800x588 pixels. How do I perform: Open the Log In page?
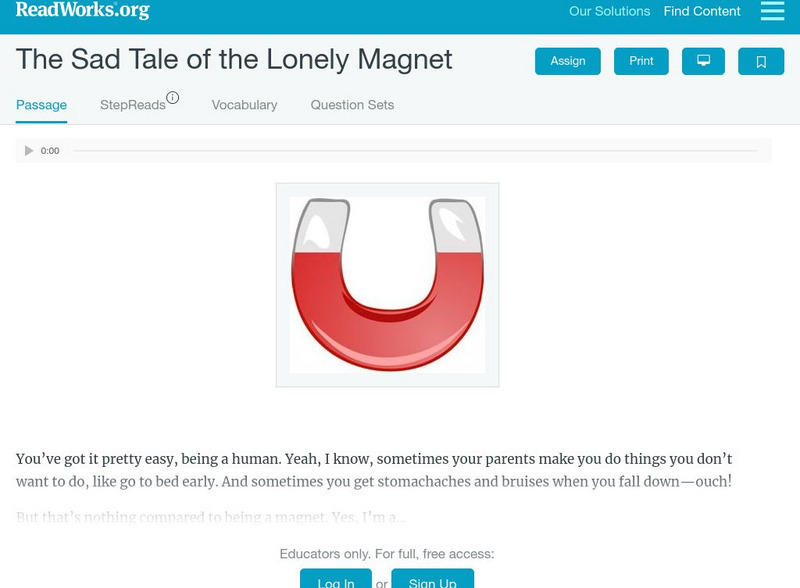pyautogui.click(x=335, y=580)
